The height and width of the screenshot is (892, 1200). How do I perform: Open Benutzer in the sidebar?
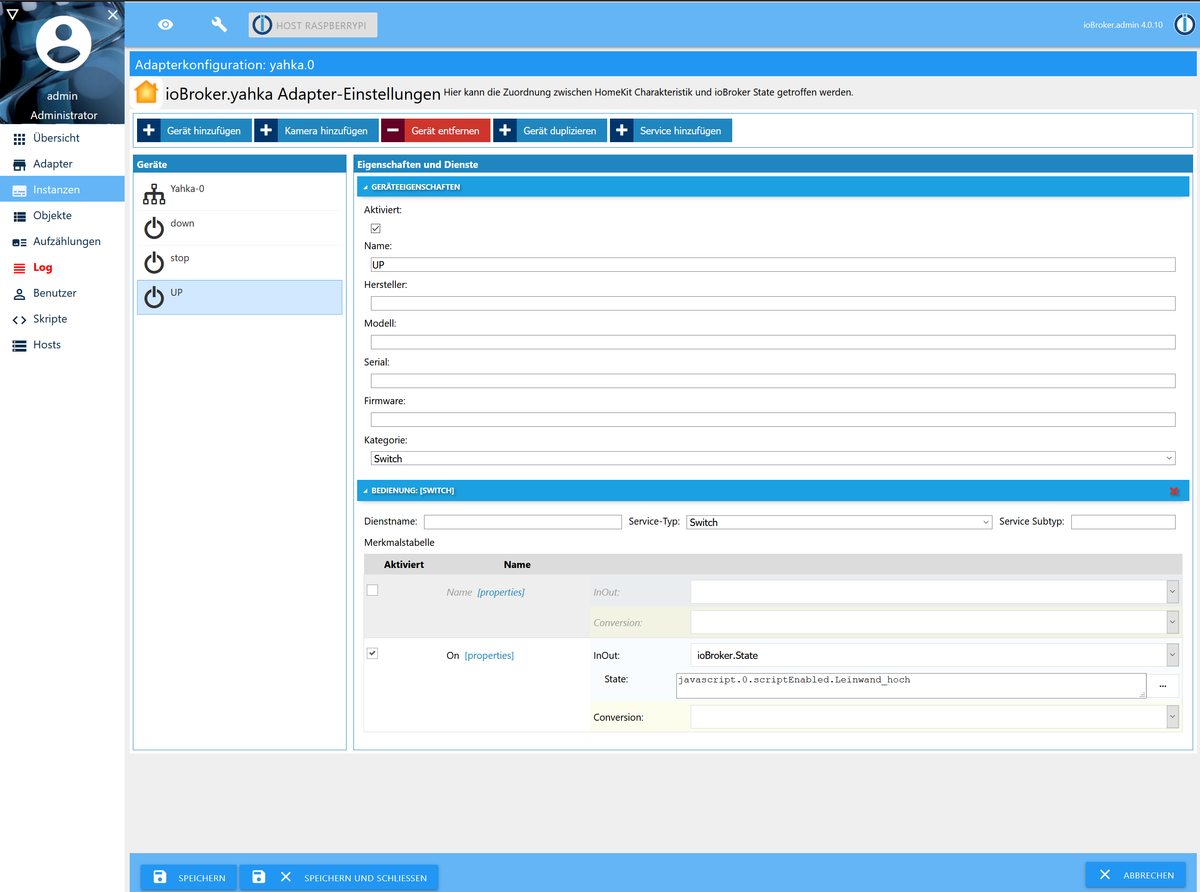62,293
